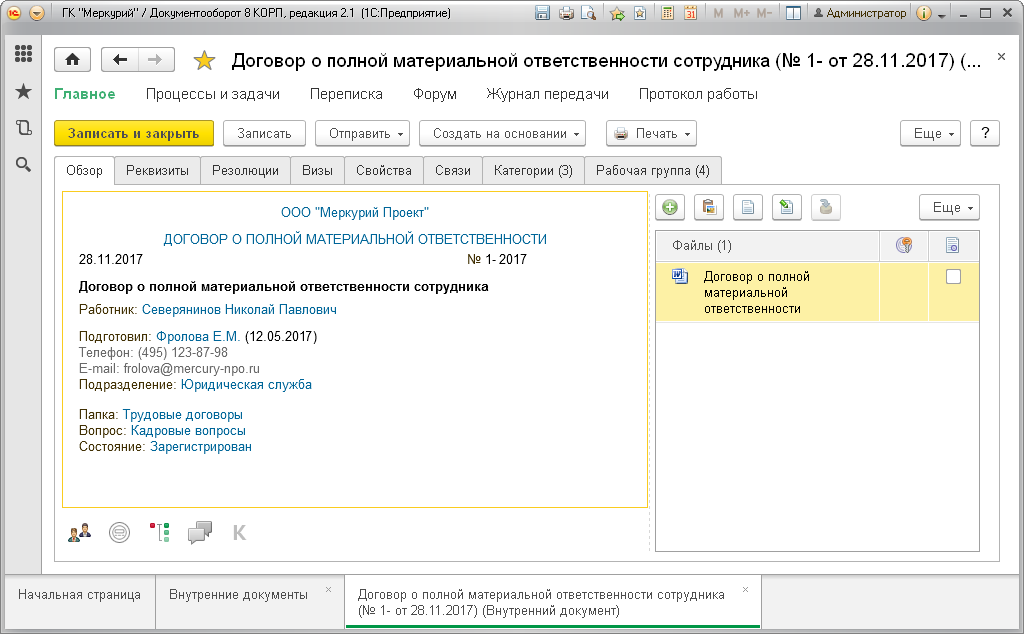
Task: Open the info icon in the title bar
Action: pyautogui.click(x=923, y=13)
